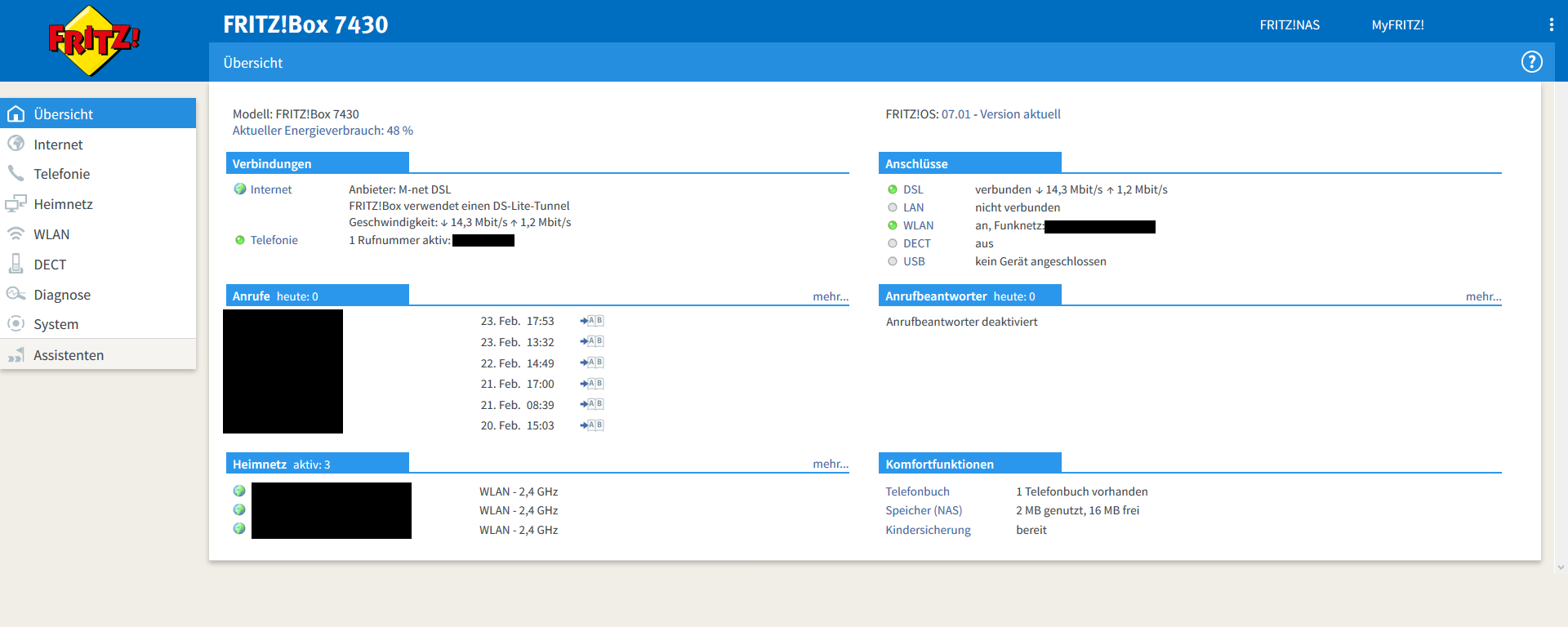Viewport: 1568px width, 627px height.
Task: Open the Kindersicherung link
Action: pos(928,530)
